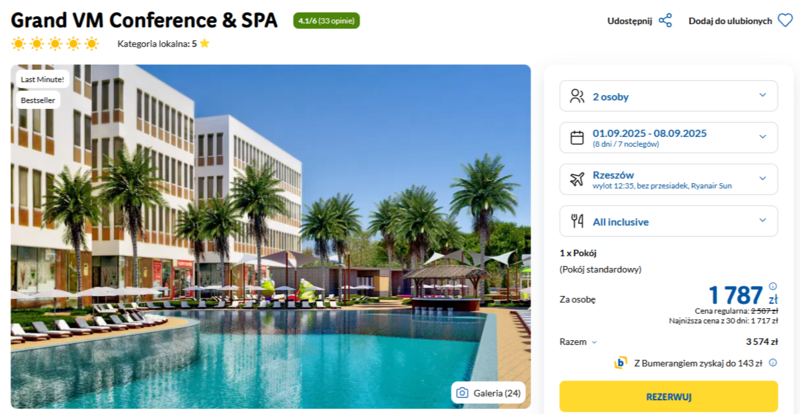Click the yellow REZERWUJ button
Screen dimensions: 800x414
click(x=668, y=397)
